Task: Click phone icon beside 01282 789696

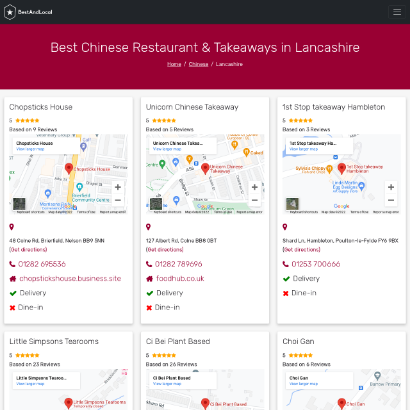Action: (x=149, y=264)
